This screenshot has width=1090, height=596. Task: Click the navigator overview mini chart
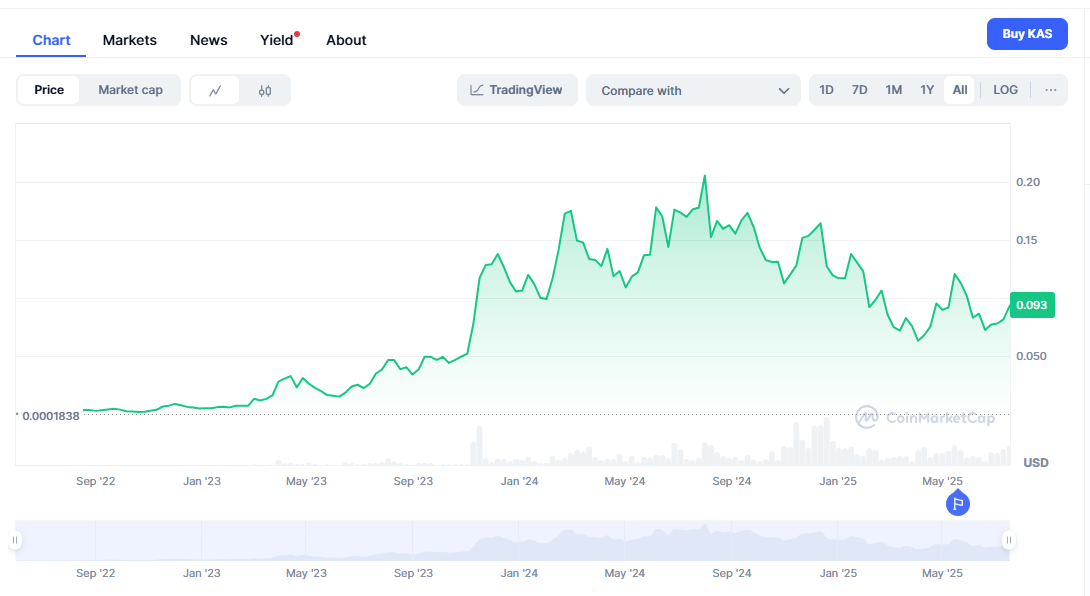point(512,540)
